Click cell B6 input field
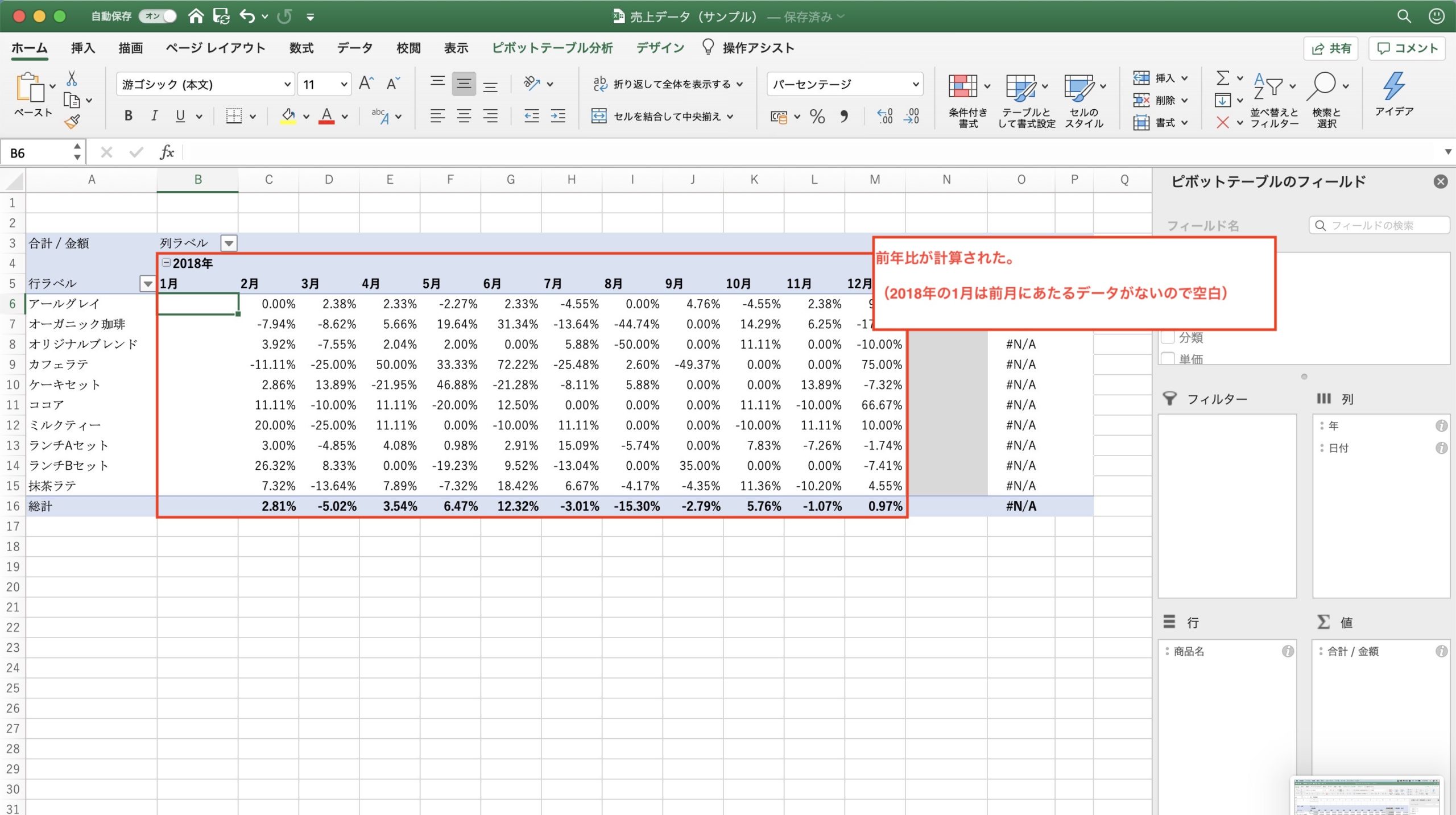The height and width of the screenshot is (815, 1456). pyautogui.click(x=197, y=303)
